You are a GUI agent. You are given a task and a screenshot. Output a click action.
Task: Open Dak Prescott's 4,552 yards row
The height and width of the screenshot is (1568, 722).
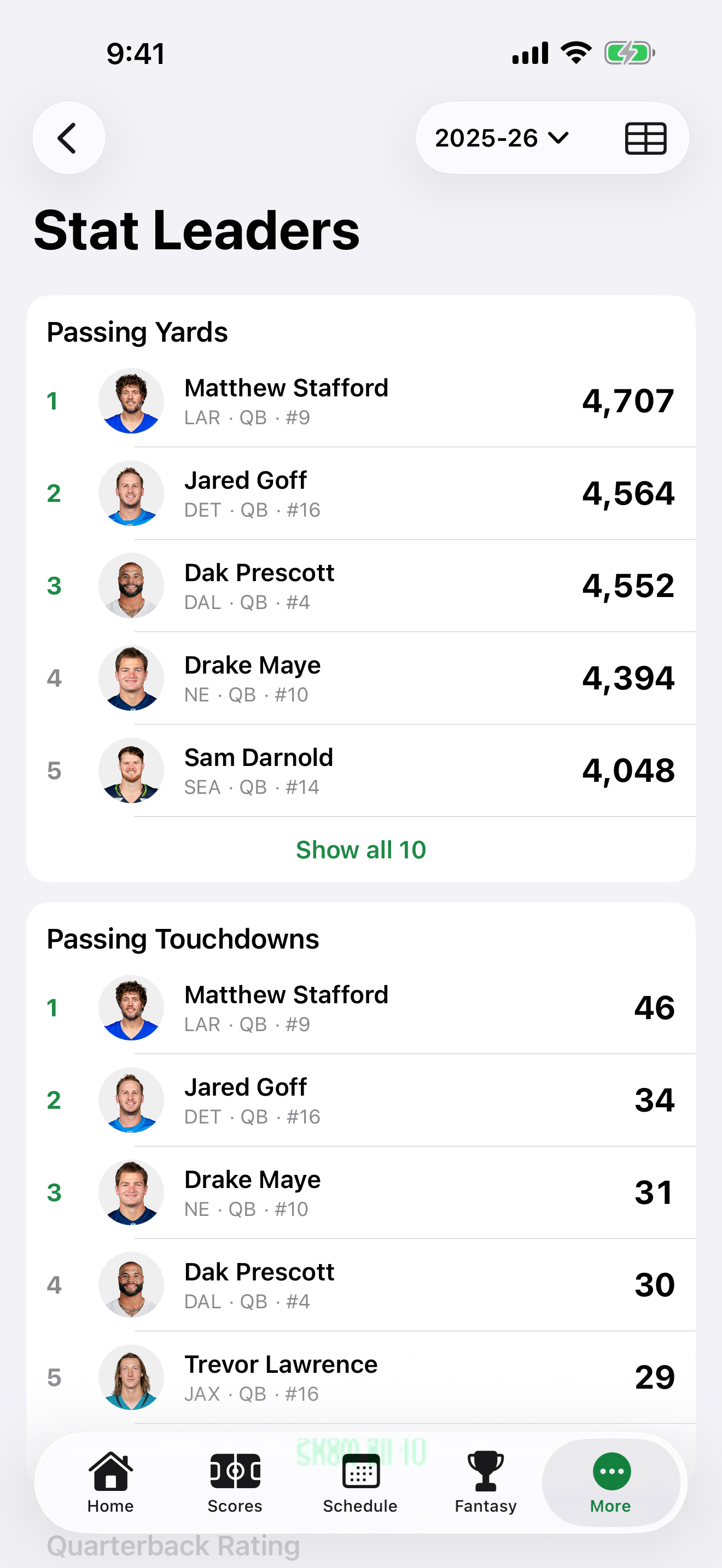pos(361,586)
